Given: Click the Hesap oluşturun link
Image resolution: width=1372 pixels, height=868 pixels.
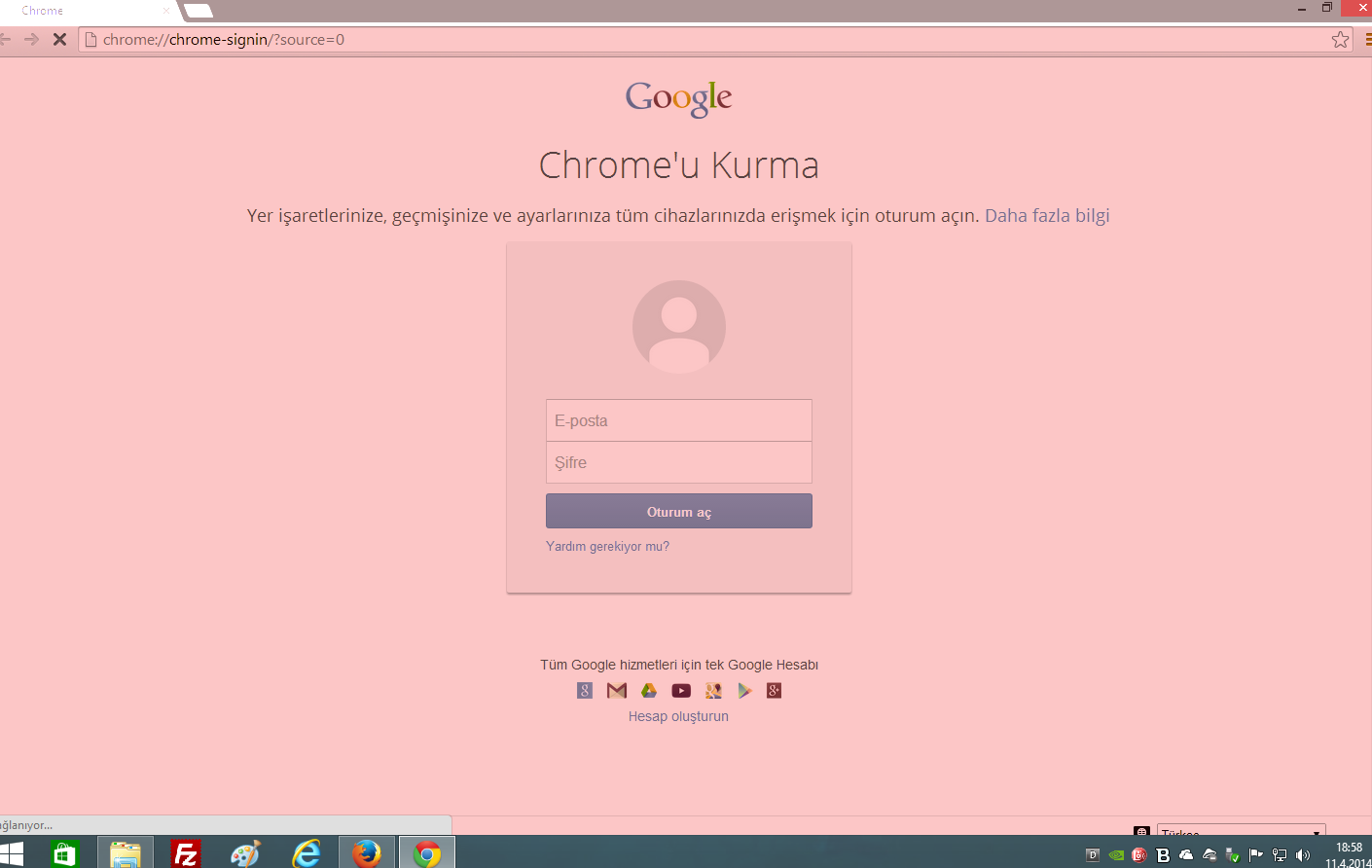Looking at the screenshot, I should click(678, 716).
